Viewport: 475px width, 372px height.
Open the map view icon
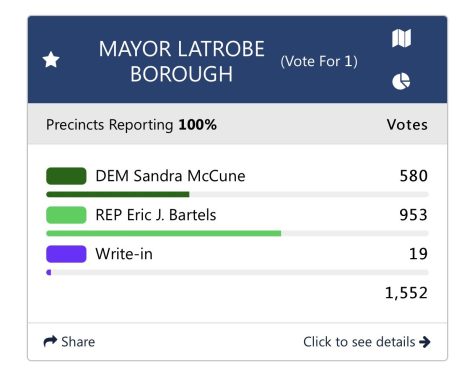[401, 38]
